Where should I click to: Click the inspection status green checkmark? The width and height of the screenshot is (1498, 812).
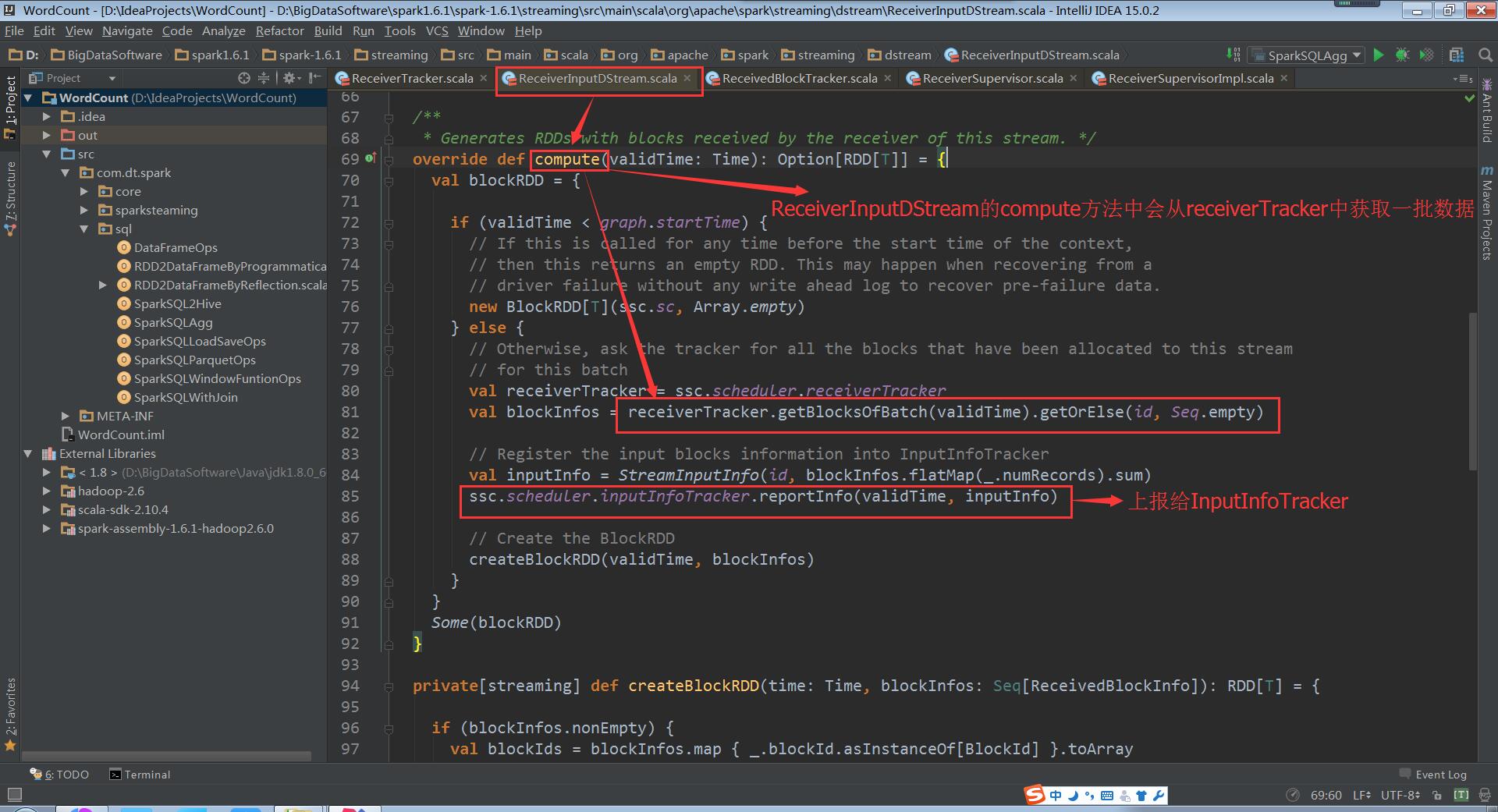coord(1470,99)
